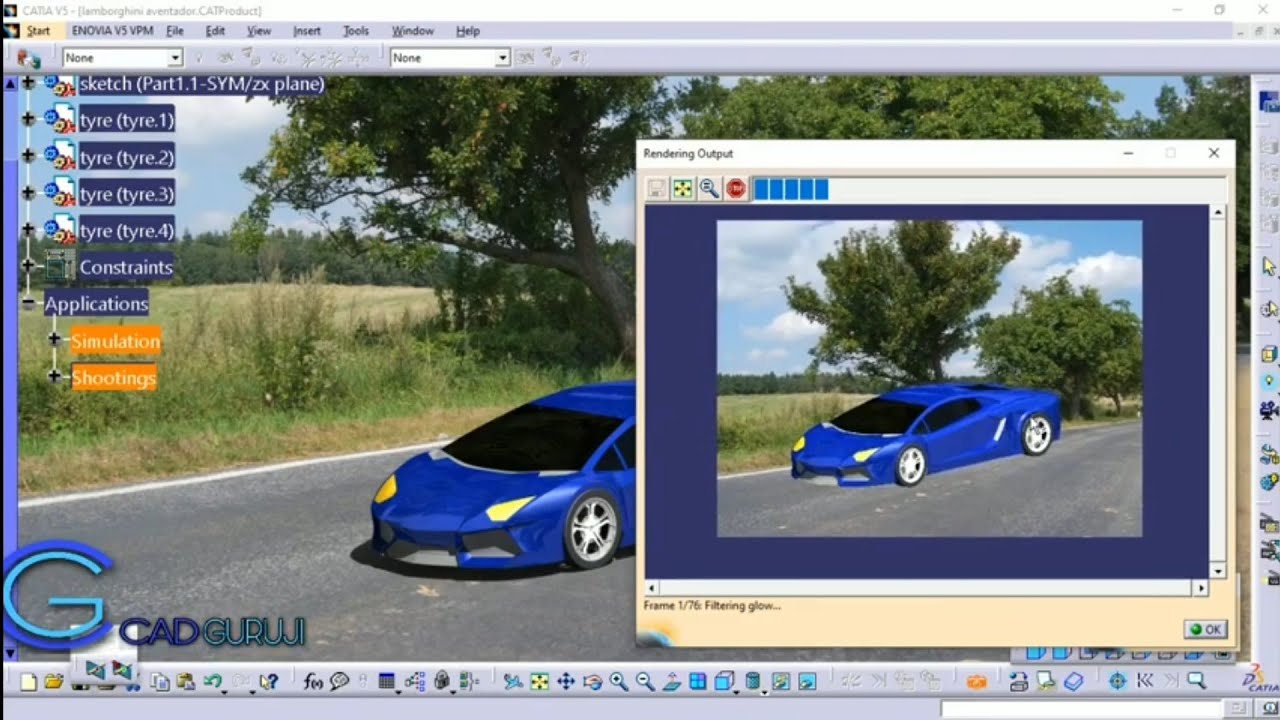Collapse the Applications tree node

pyautogui.click(x=27, y=304)
